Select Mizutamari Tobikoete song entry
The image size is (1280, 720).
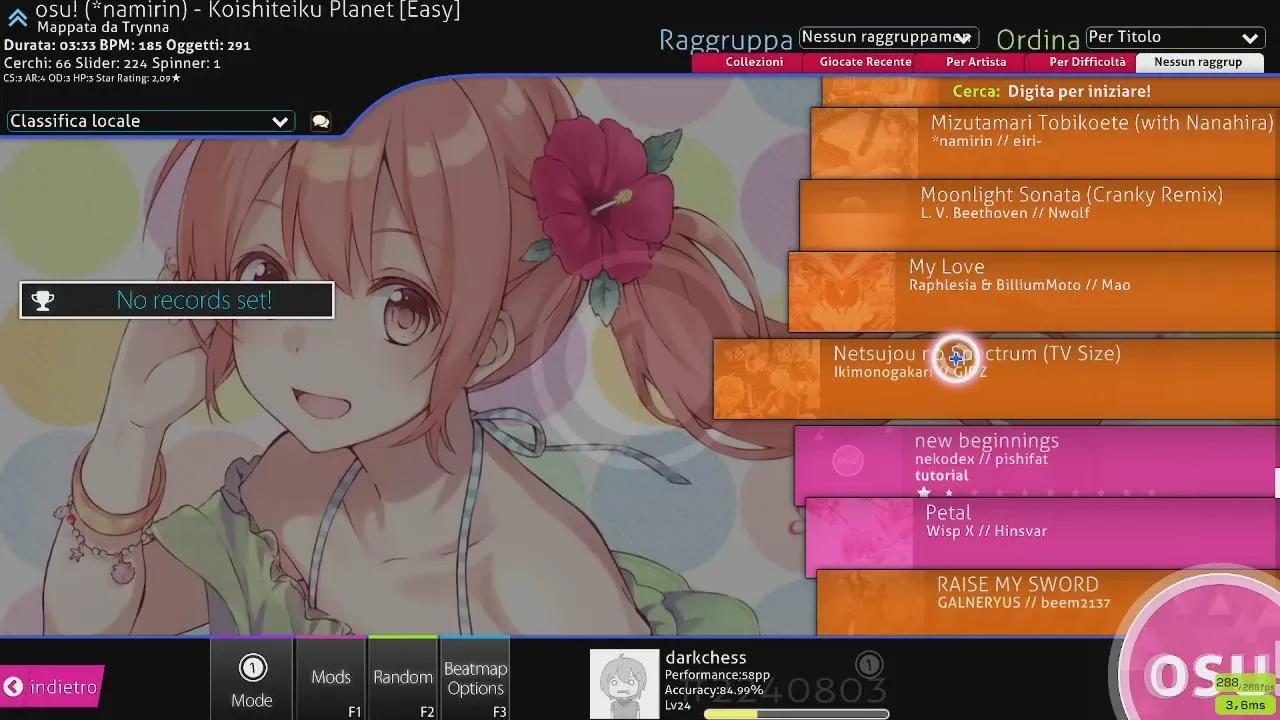tap(1045, 142)
